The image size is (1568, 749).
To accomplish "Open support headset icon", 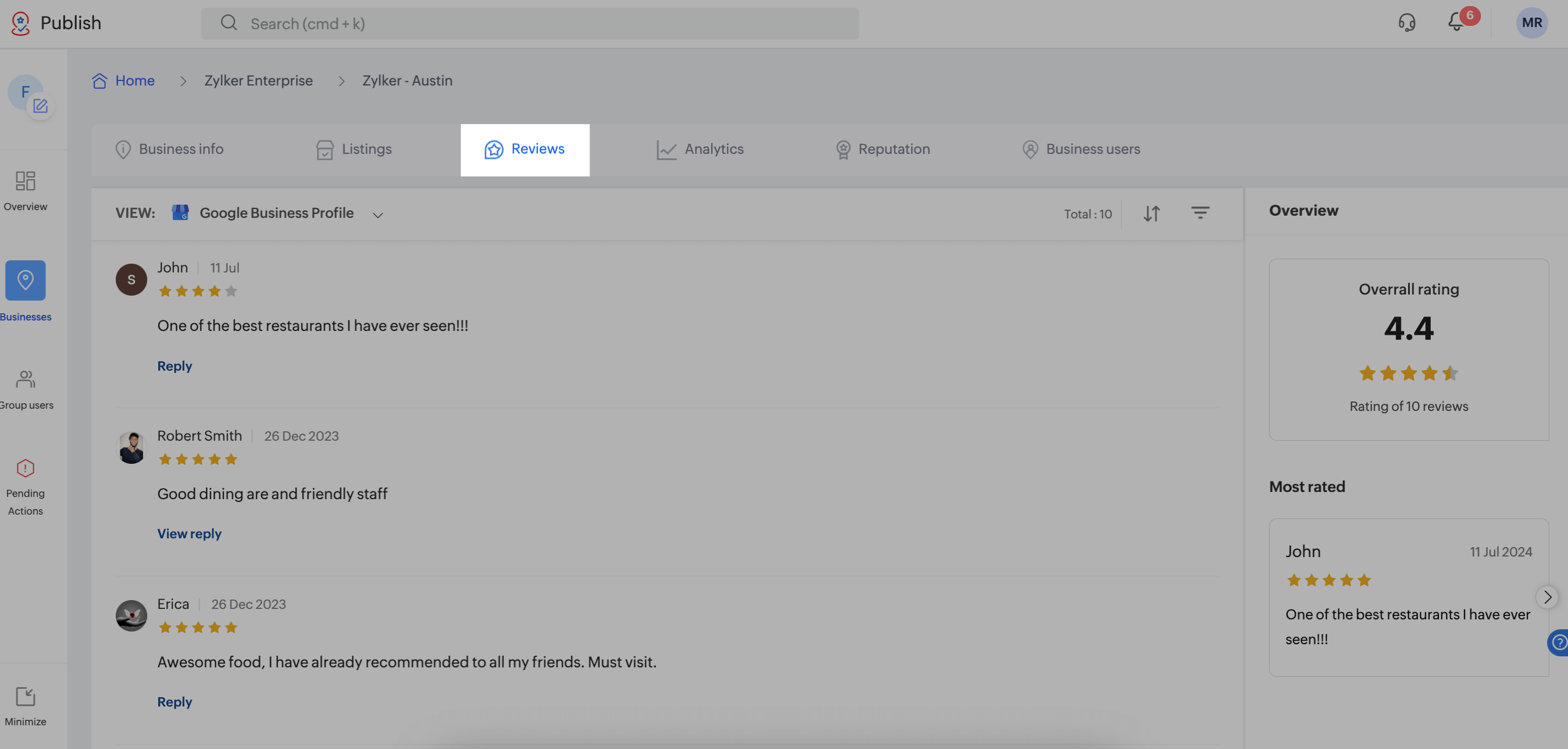I will [x=1406, y=23].
